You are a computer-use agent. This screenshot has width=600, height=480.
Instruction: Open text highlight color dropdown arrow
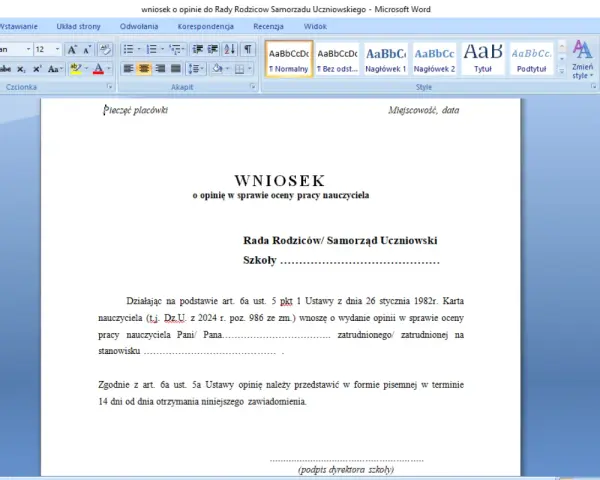[86, 69]
